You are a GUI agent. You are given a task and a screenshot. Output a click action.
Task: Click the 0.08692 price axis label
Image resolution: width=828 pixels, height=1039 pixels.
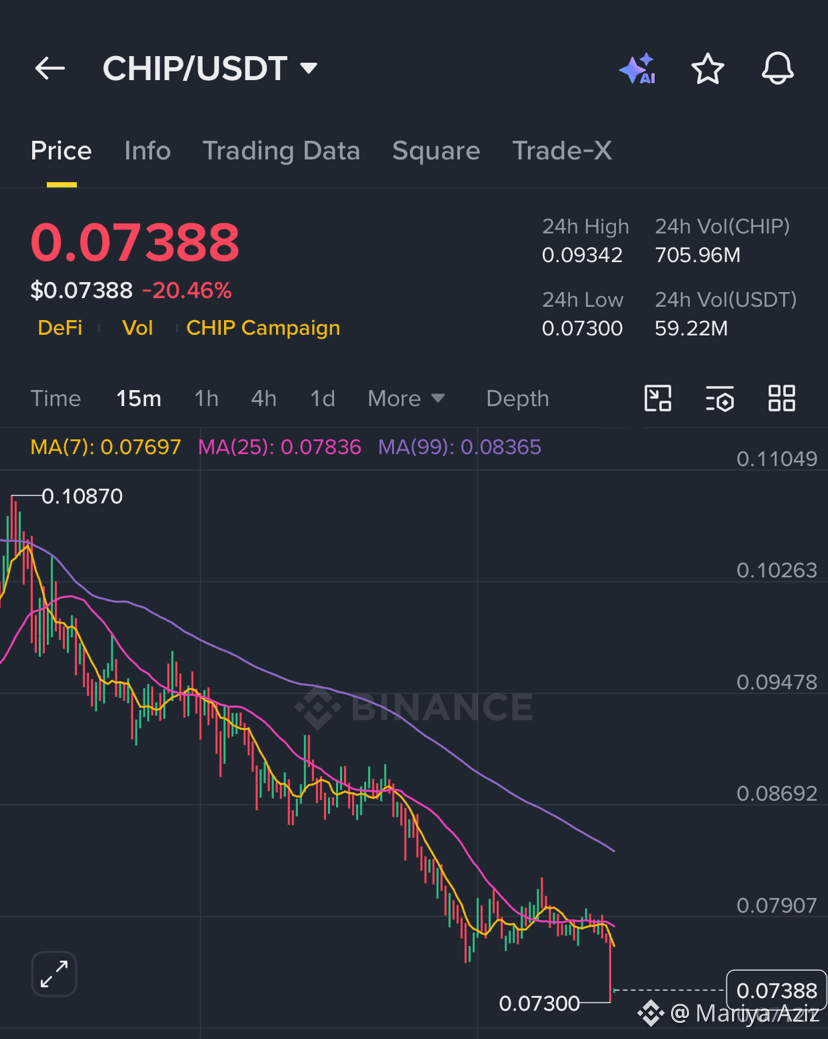[x=777, y=793]
